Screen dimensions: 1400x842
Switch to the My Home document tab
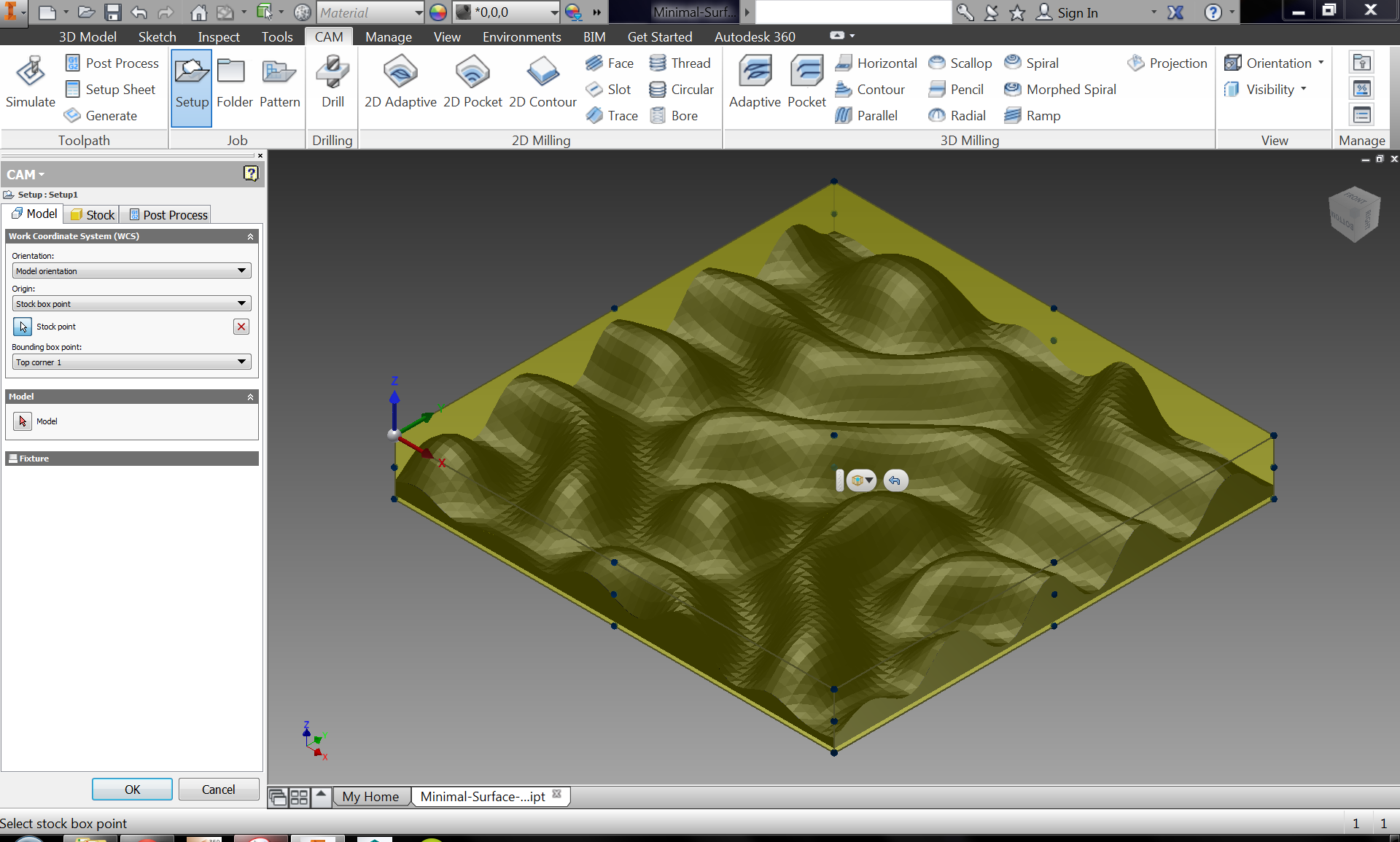(370, 797)
